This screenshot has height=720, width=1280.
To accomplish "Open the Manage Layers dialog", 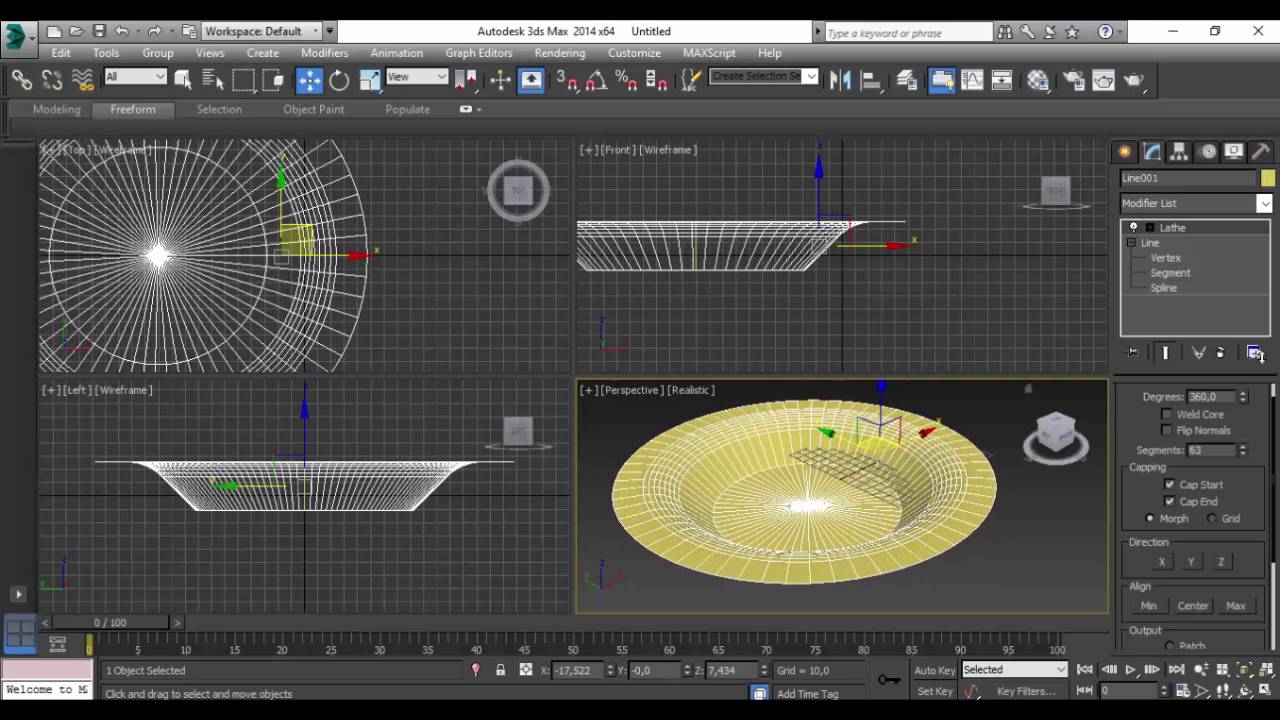I will [907, 80].
